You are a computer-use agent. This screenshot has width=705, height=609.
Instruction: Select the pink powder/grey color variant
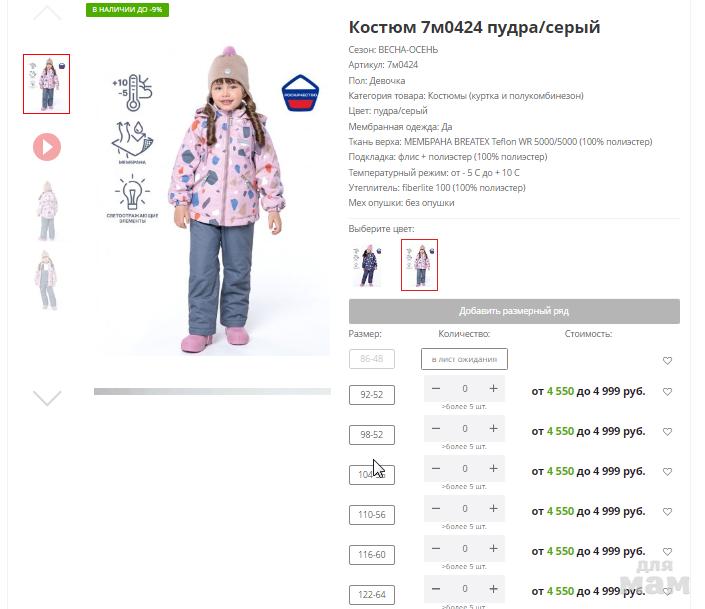point(419,265)
